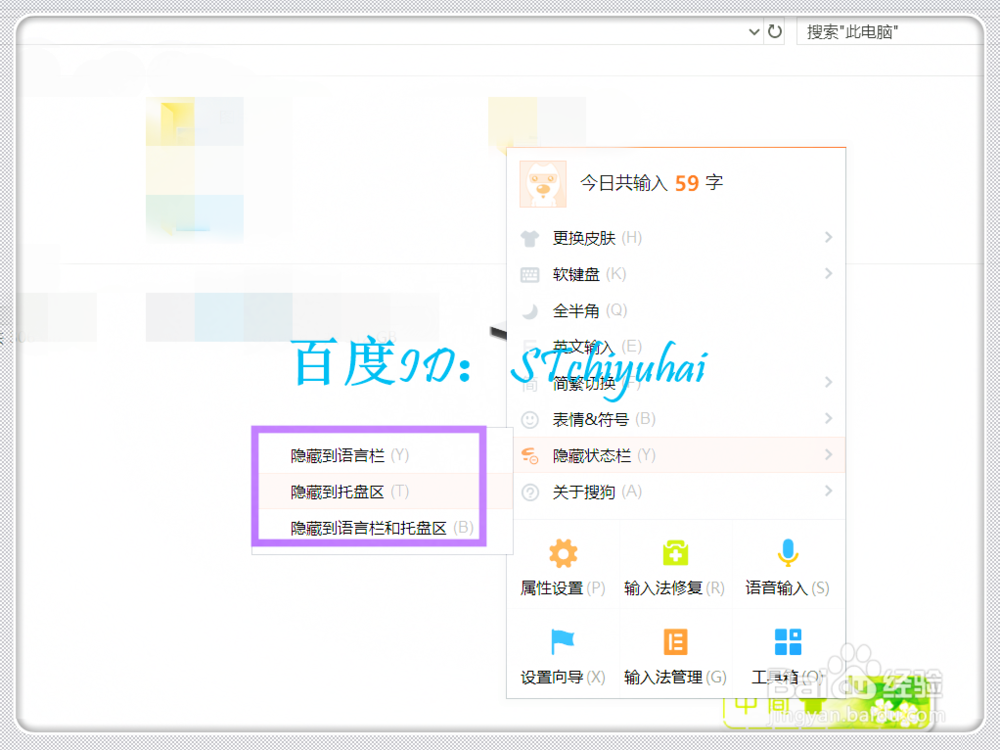1000x750 pixels.
Task: Expand the 更换皮肤 submenu arrow
Action: click(x=828, y=237)
